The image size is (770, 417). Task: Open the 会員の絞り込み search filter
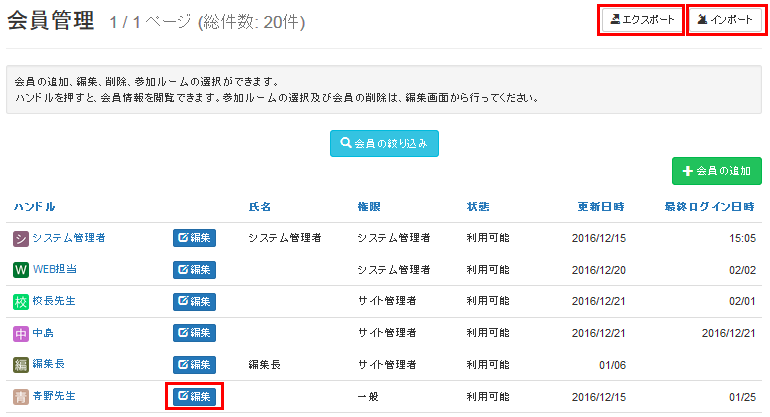tap(384, 143)
